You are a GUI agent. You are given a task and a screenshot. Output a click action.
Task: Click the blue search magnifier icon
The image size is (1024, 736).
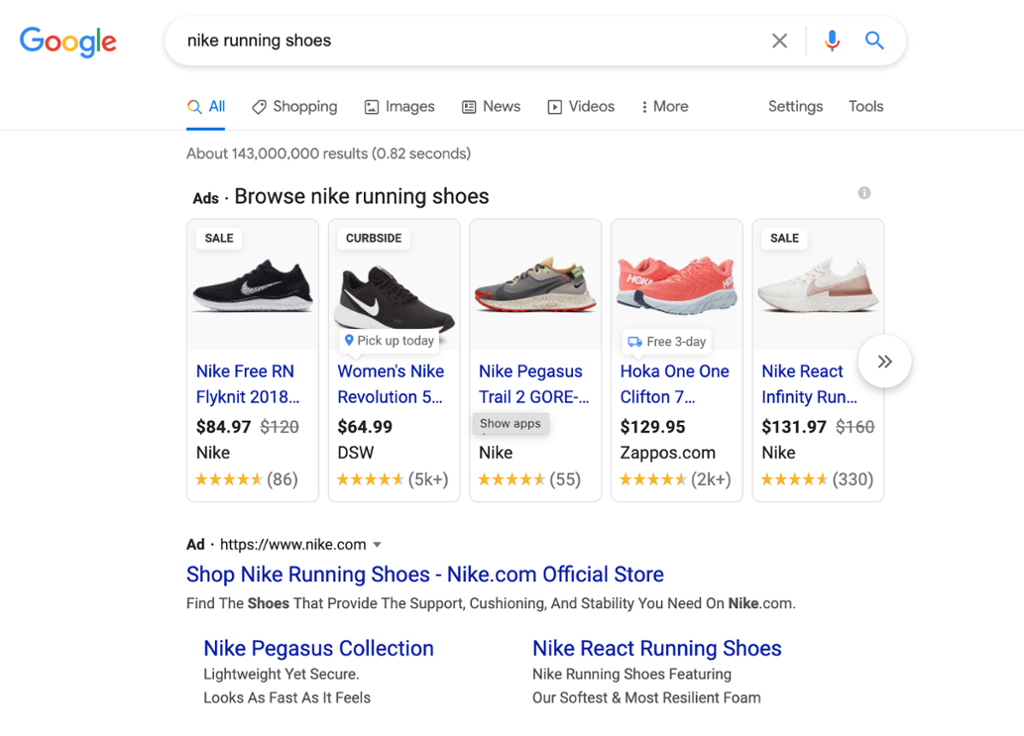[x=874, y=40]
